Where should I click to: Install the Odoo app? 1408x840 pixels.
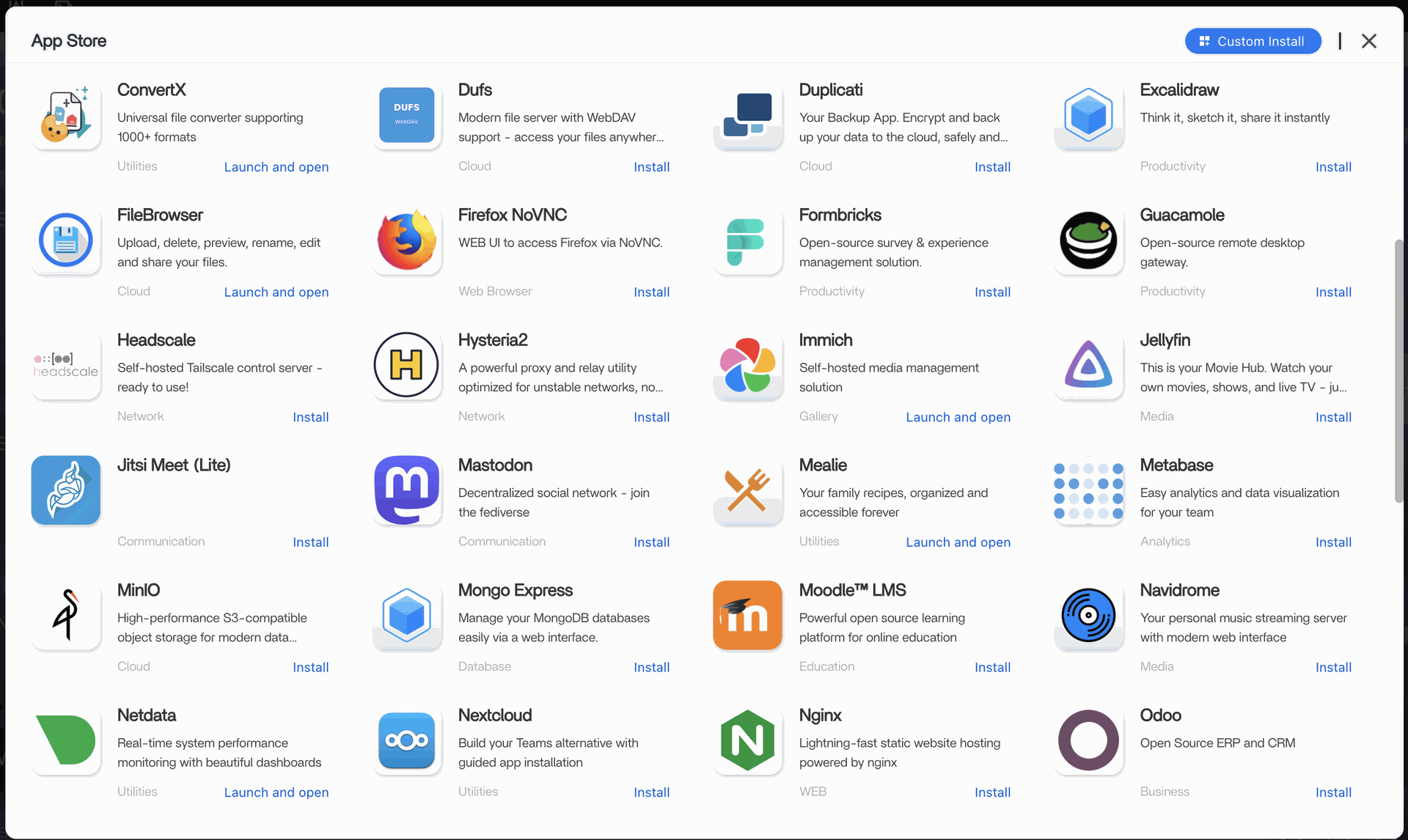coord(1332,792)
